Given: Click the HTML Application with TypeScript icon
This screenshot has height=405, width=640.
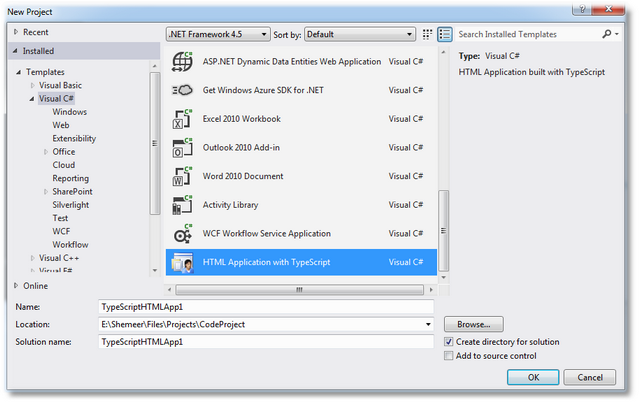Looking at the screenshot, I should pyautogui.click(x=182, y=262).
